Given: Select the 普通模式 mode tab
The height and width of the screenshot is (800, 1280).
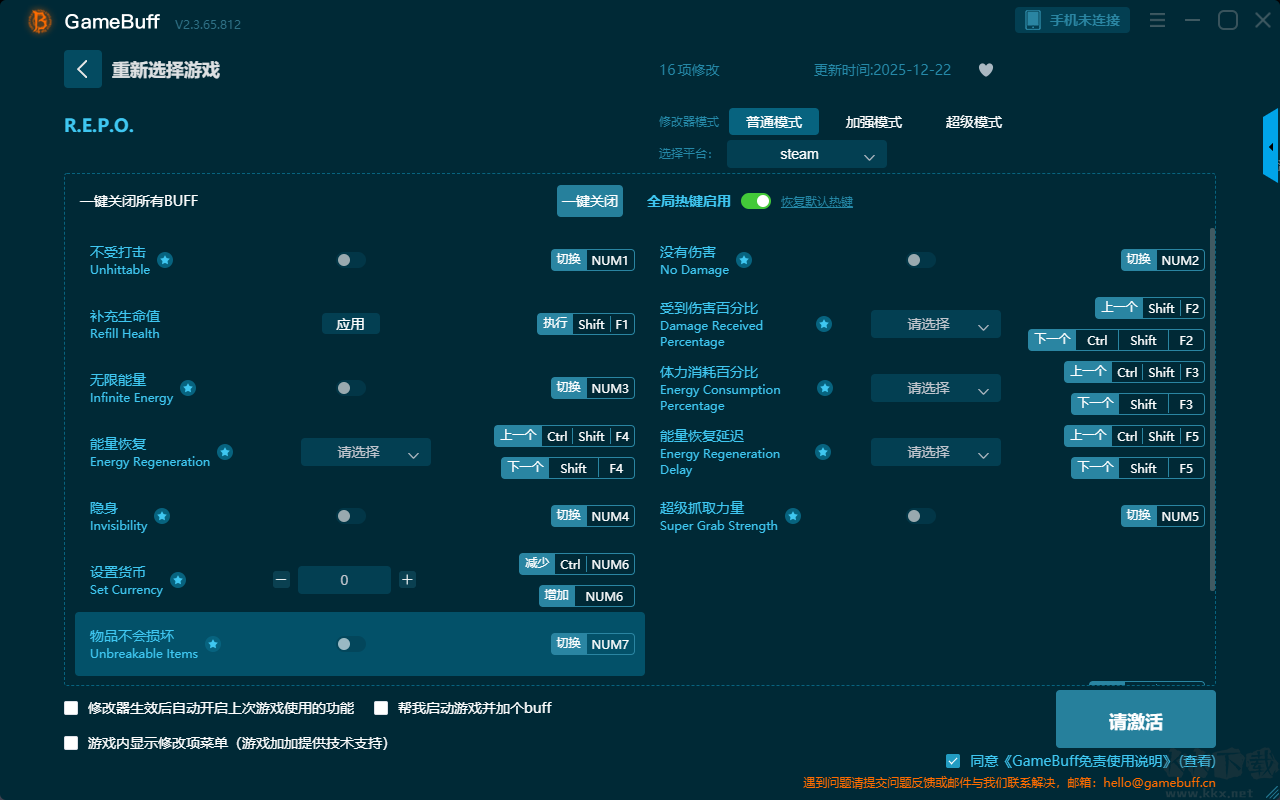Looking at the screenshot, I should 774,122.
